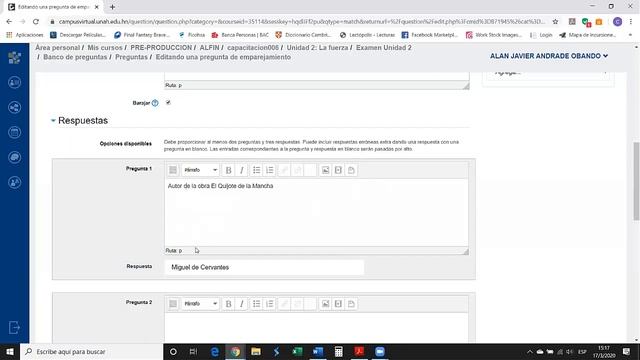This screenshot has height=360, width=640.
Task: Insert media in Pregunta 2 editor
Action: click(x=338, y=304)
